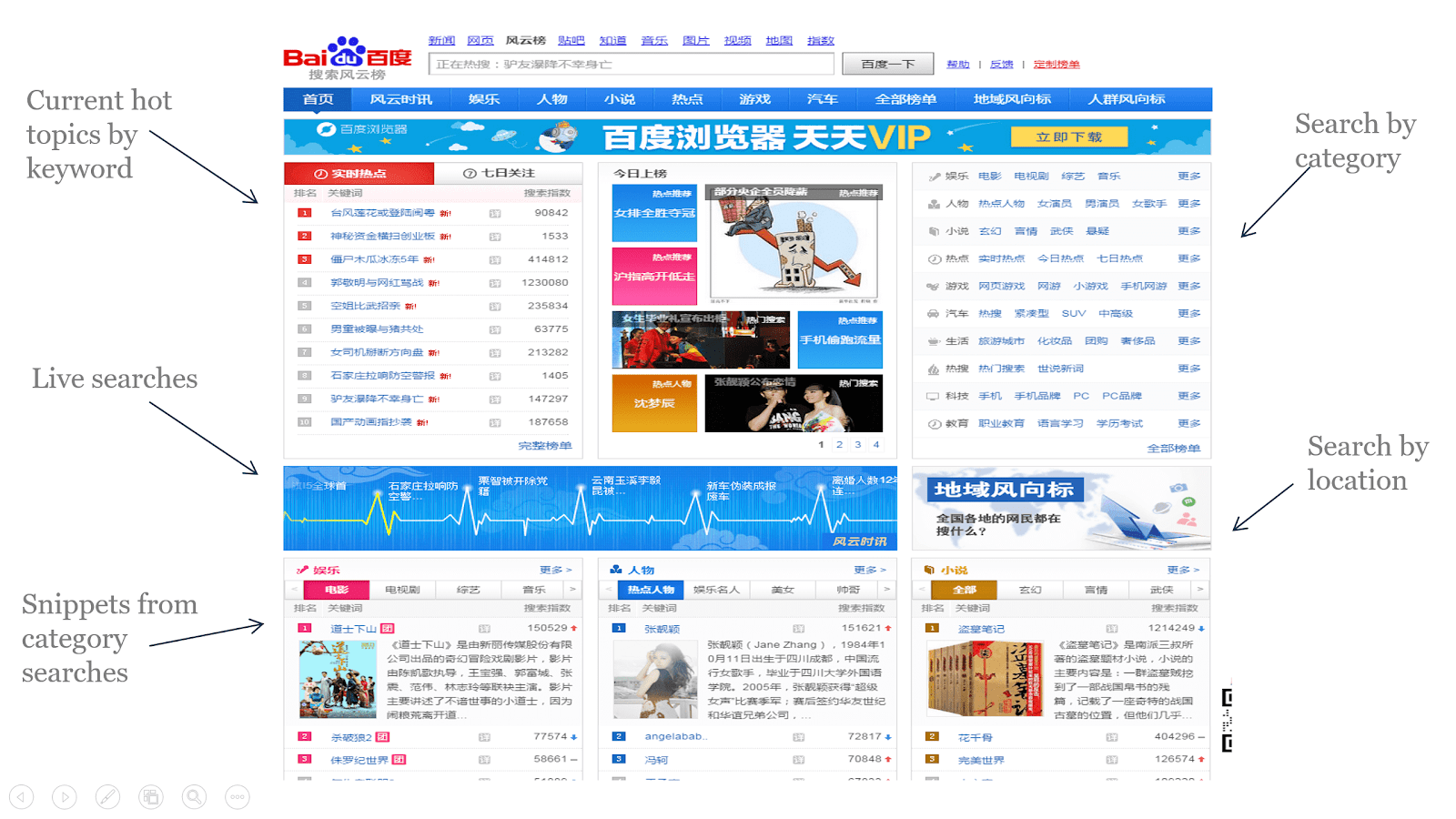The height and width of the screenshot is (819, 1456).
Task: Select the 实时热点 tab
Action: (359, 173)
